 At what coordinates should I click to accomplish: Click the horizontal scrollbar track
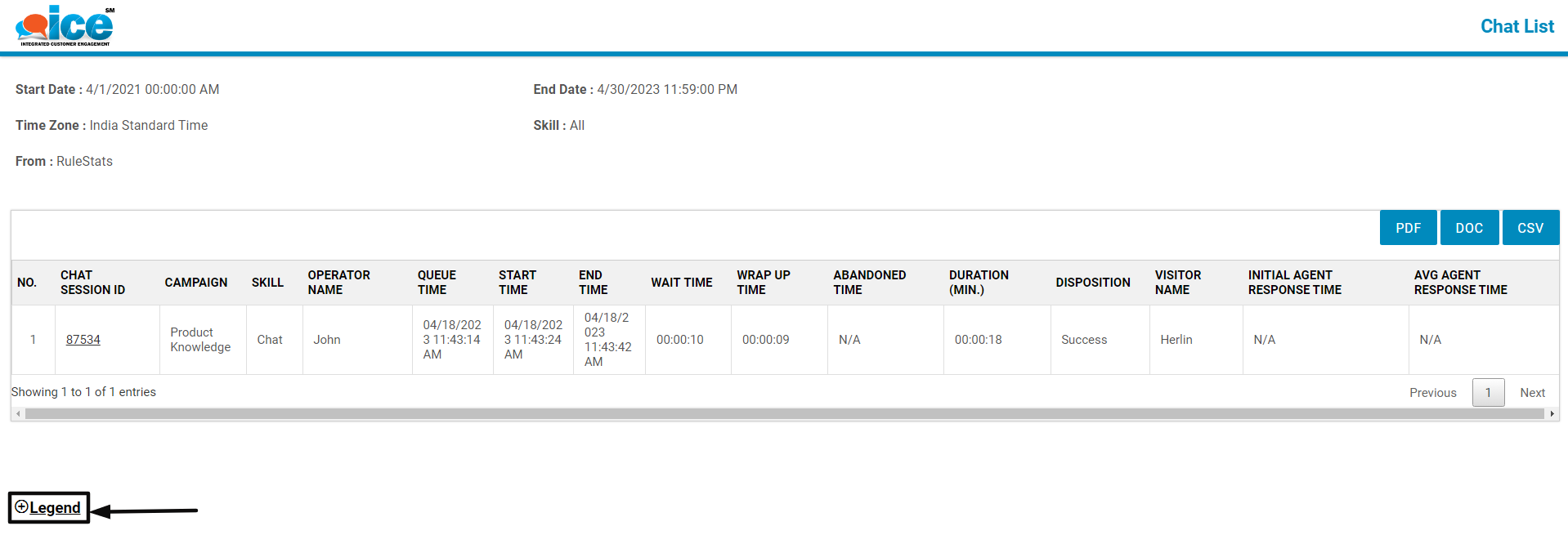pos(783,414)
